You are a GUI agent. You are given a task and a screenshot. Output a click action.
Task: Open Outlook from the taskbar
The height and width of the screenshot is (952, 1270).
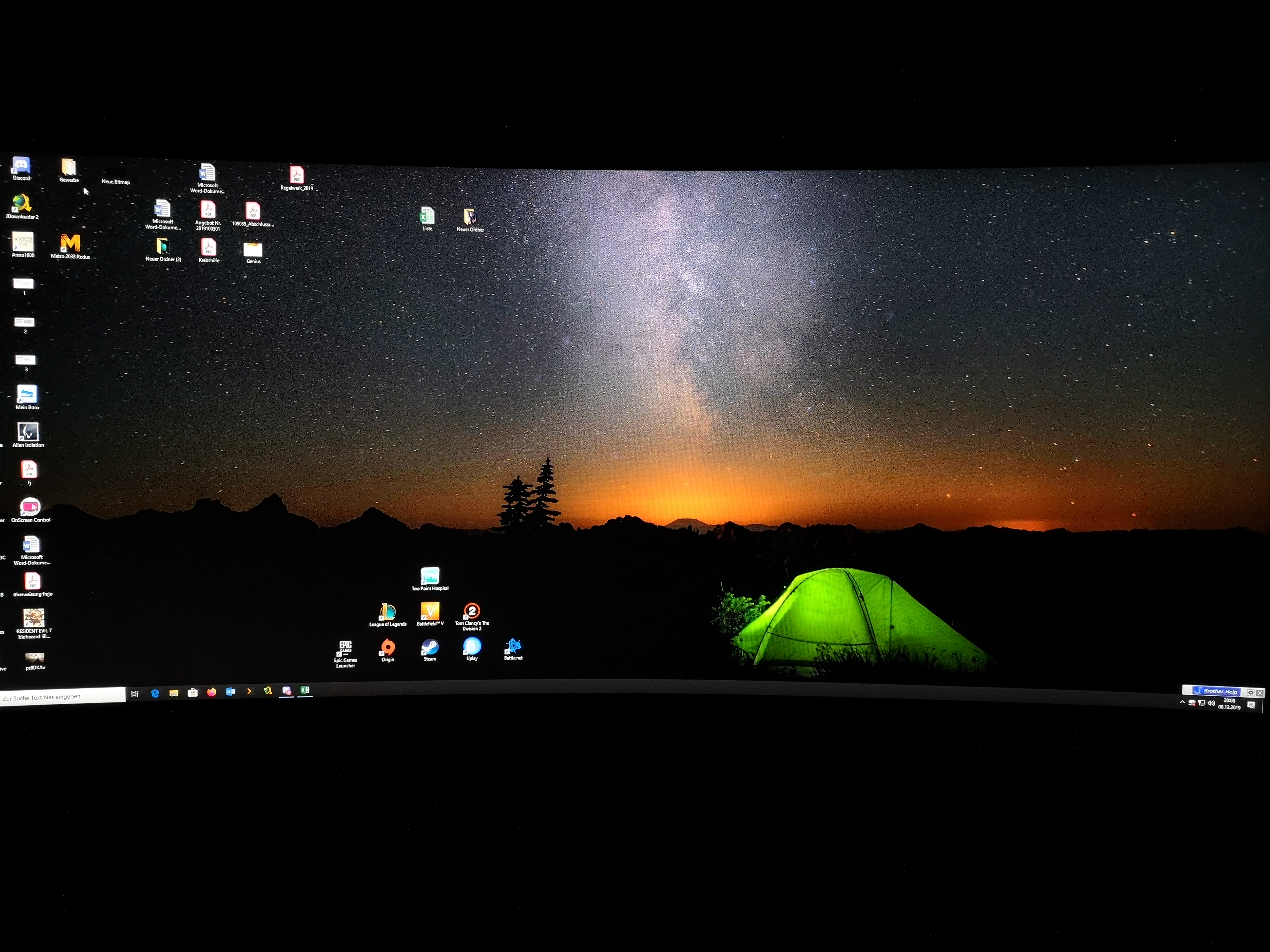pos(230,691)
